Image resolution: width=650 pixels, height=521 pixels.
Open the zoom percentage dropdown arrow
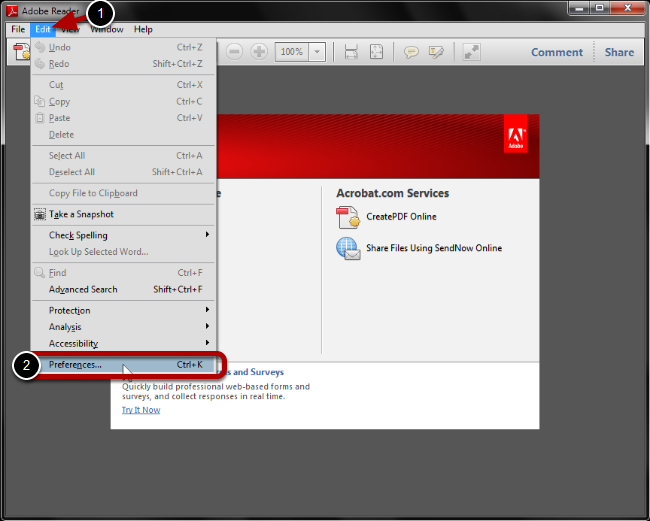[317, 52]
